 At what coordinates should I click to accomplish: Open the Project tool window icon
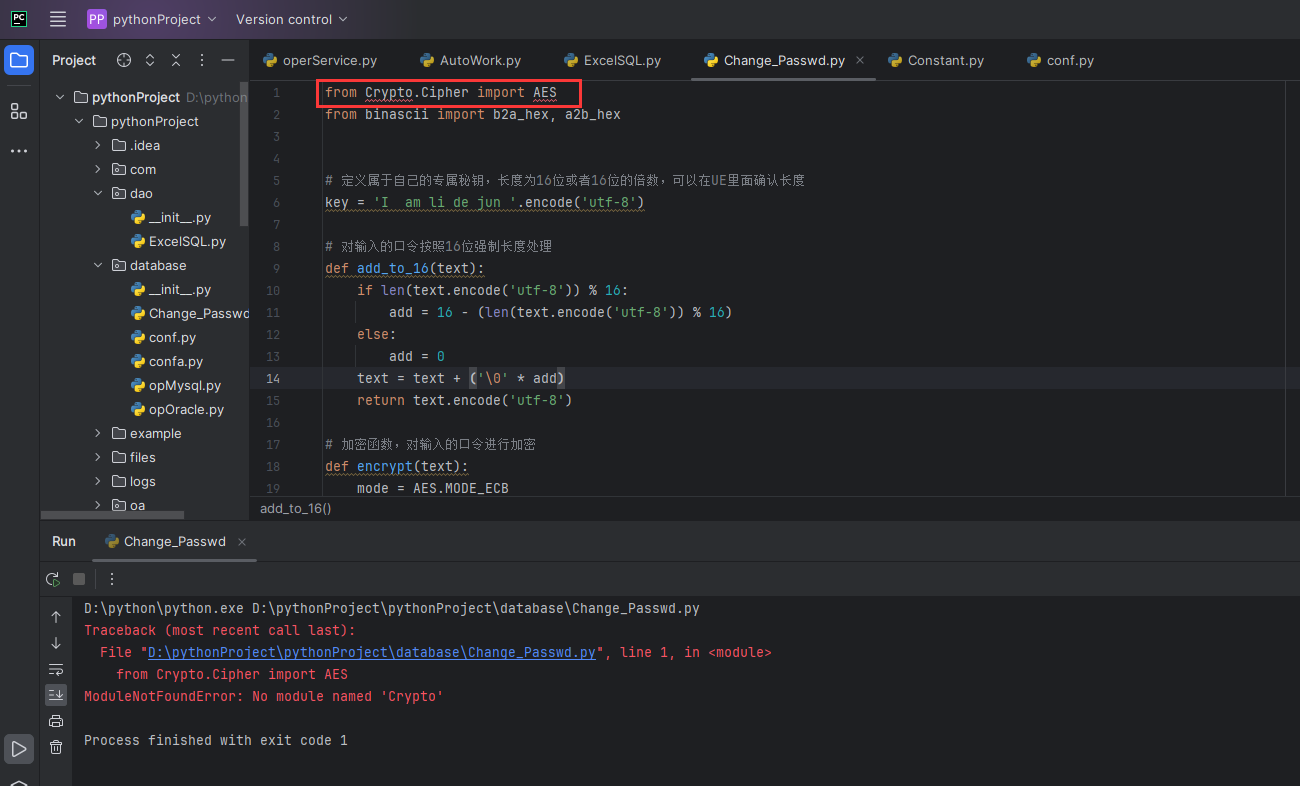click(19, 61)
